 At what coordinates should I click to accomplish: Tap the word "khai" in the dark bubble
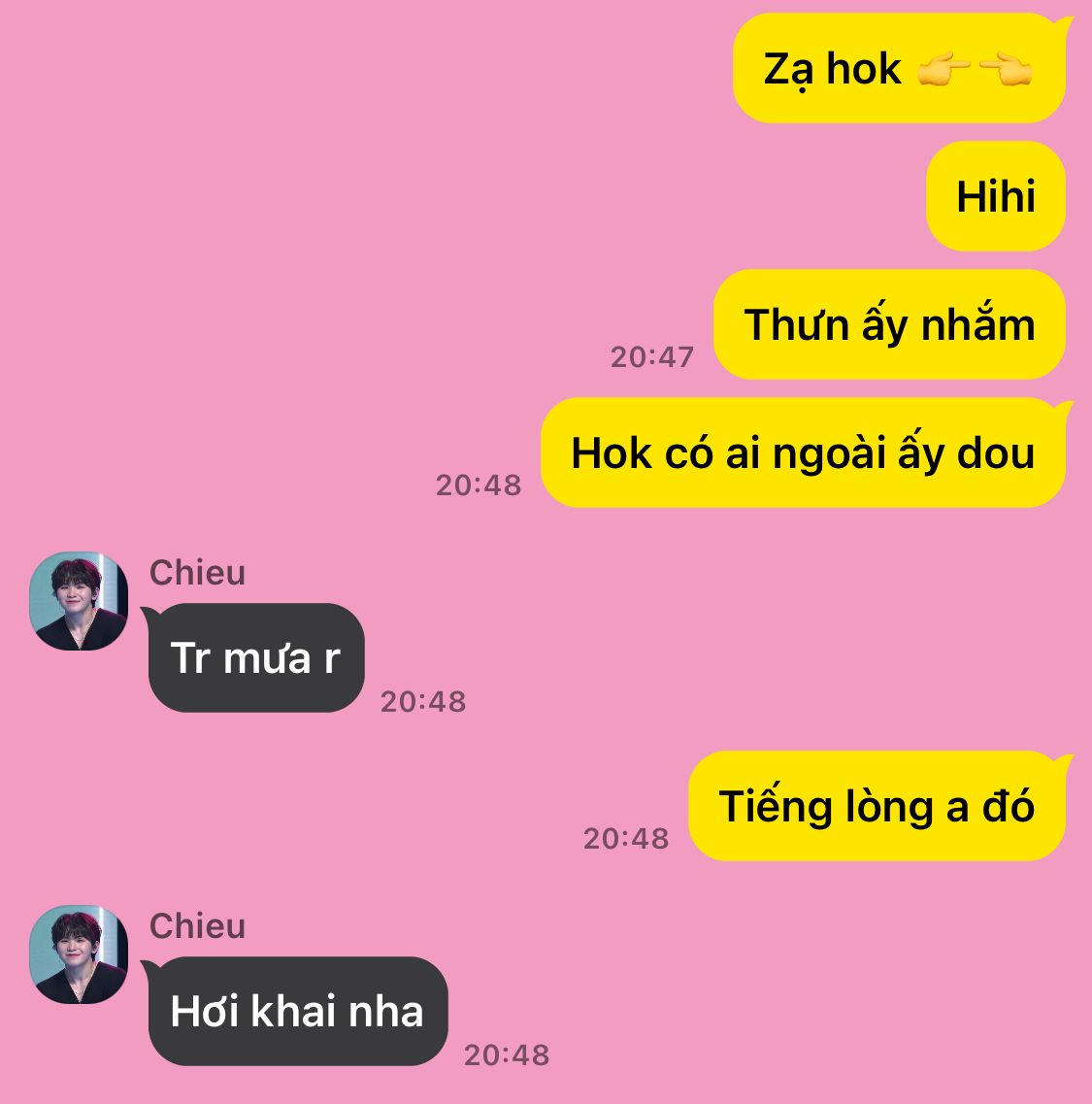(x=293, y=1011)
